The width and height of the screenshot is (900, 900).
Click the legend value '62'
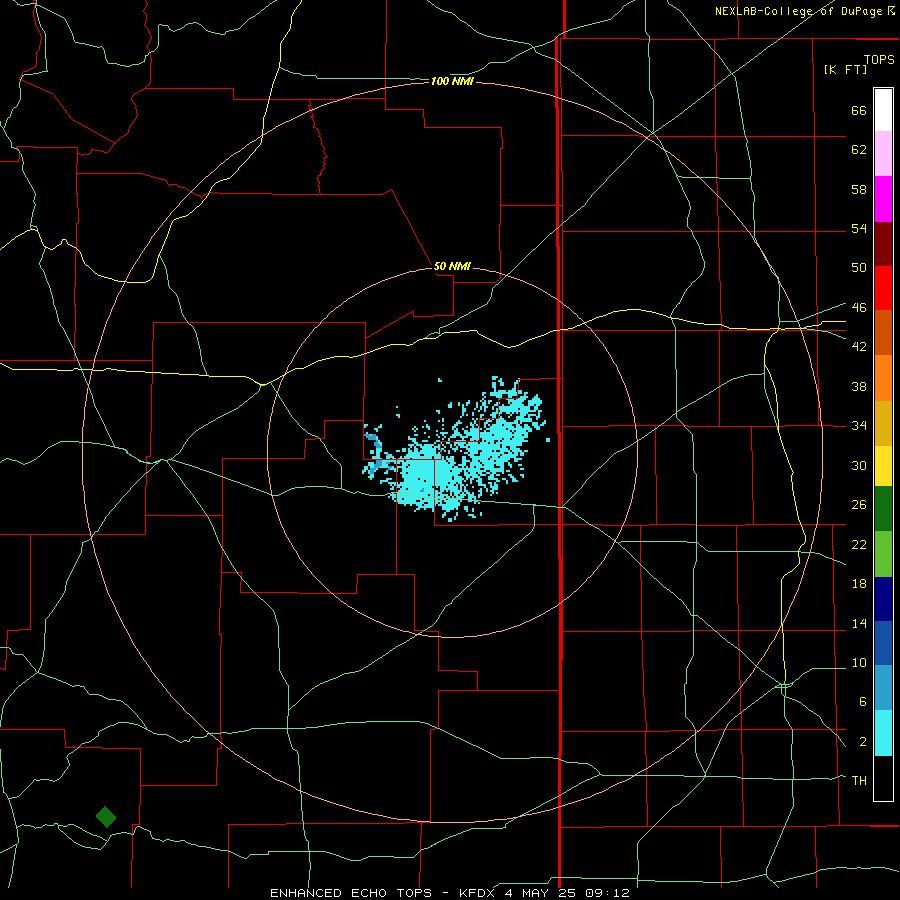(859, 150)
